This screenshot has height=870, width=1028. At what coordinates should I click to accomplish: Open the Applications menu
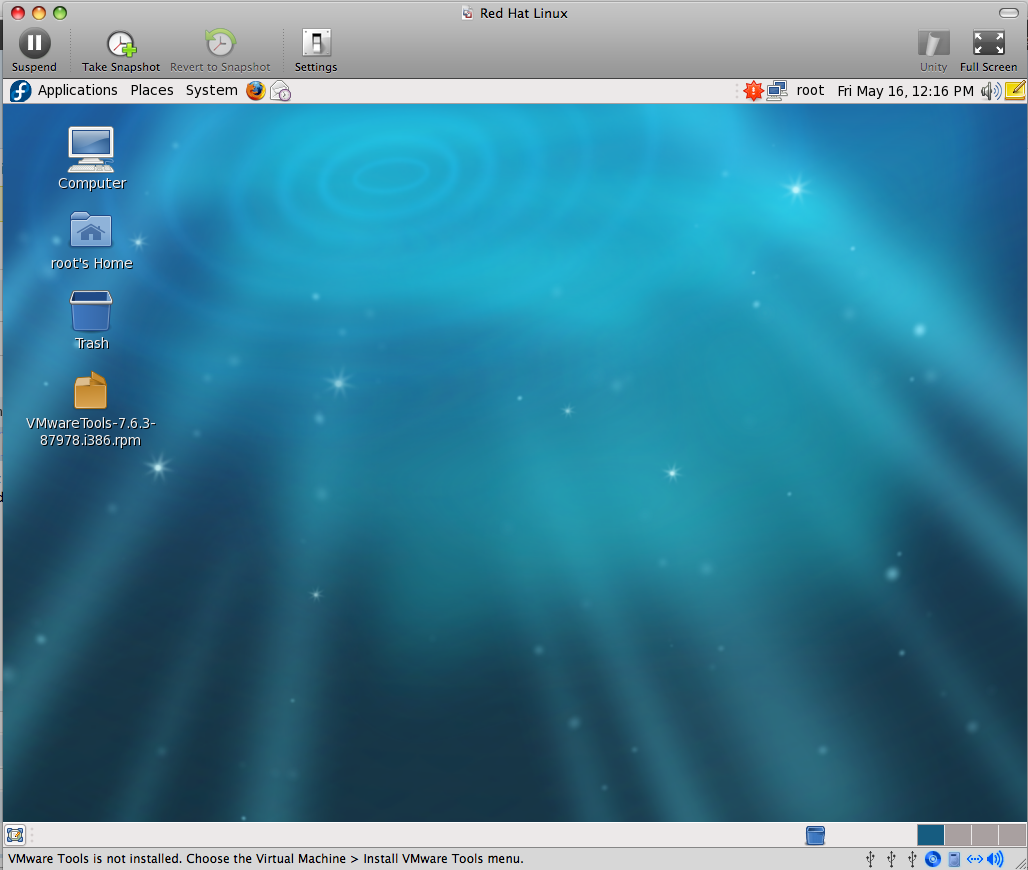(77, 90)
